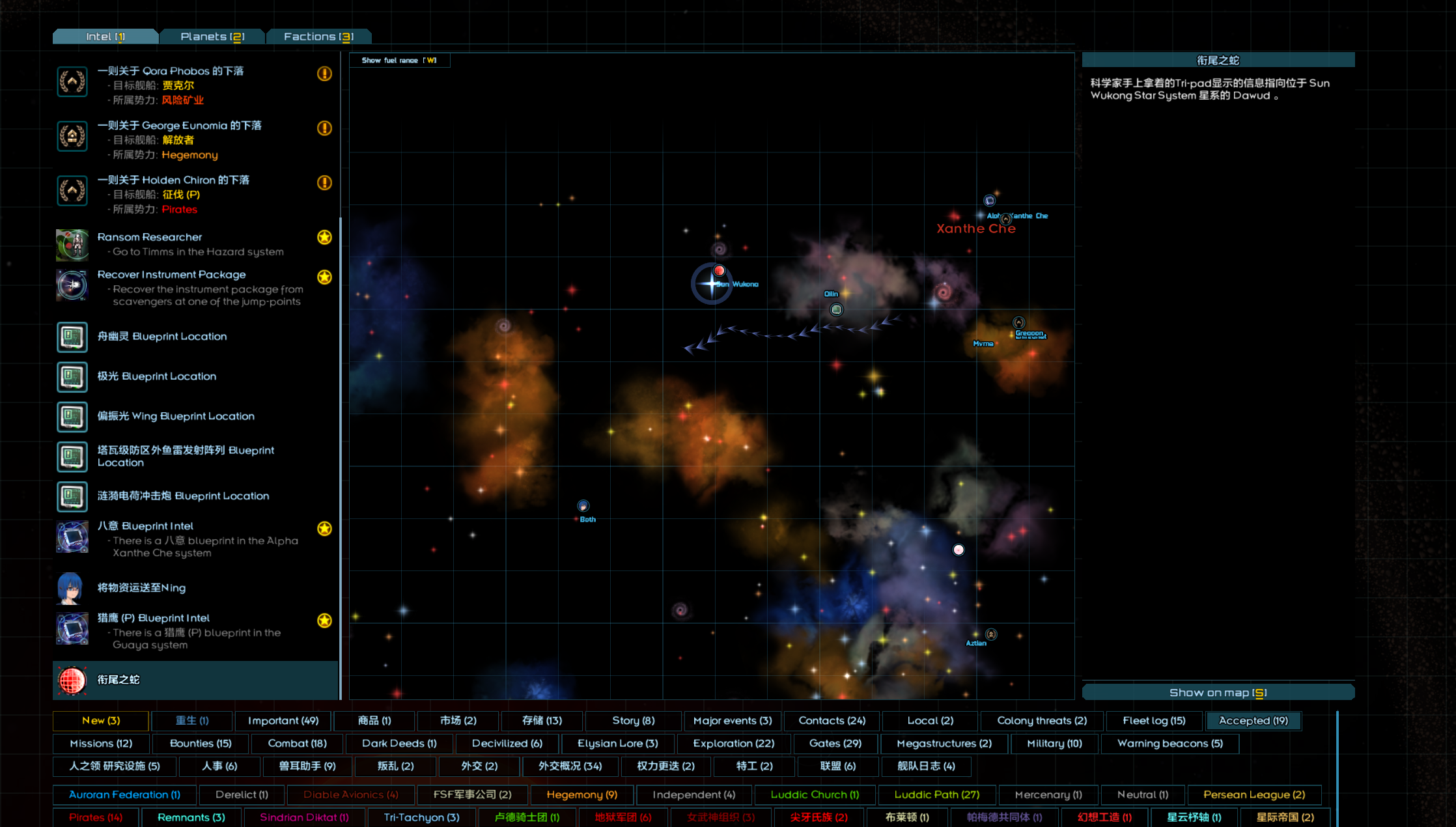Viewport: 1456px width, 827px height.
Task: Click the important marker on George Eunomia entry
Action: tap(324, 128)
